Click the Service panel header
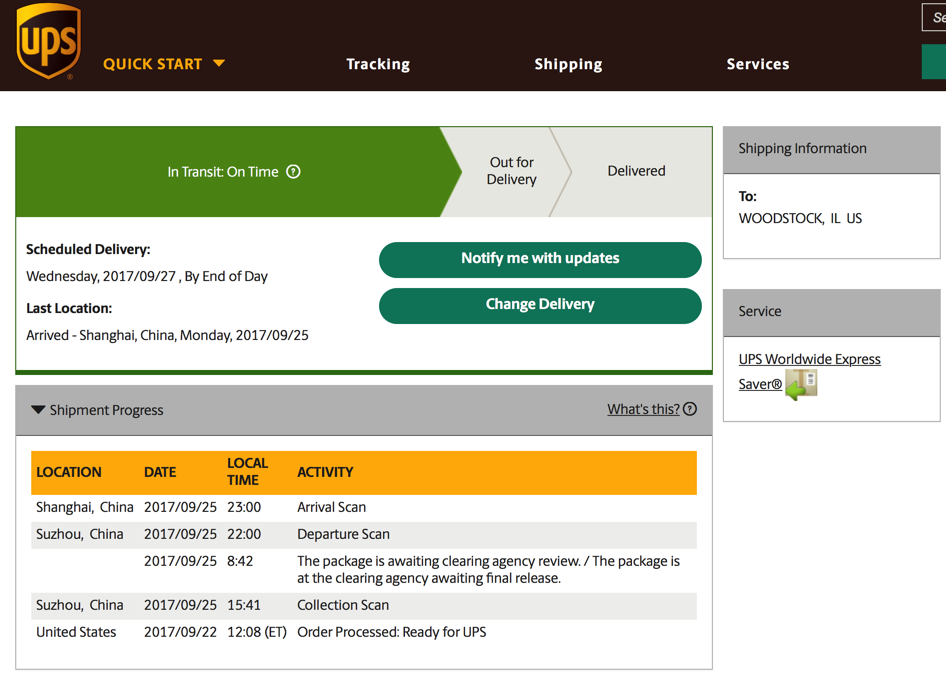 831,311
